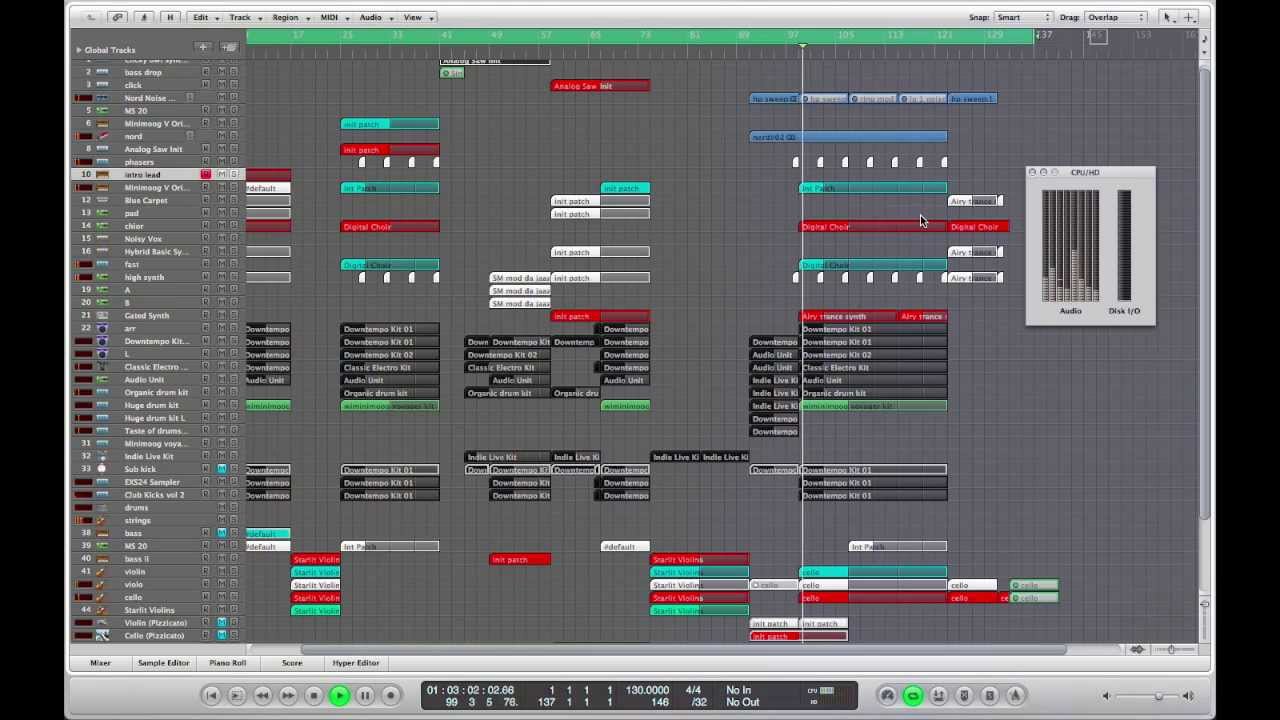The image size is (1280, 720).
Task: Start recording with the record button
Action: [391, 695]
